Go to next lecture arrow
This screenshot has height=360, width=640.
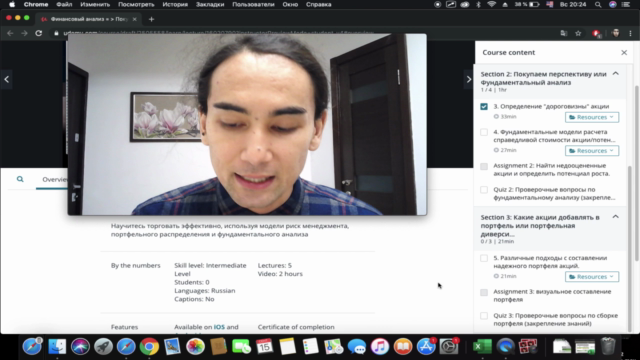click(x=469, y=79)
